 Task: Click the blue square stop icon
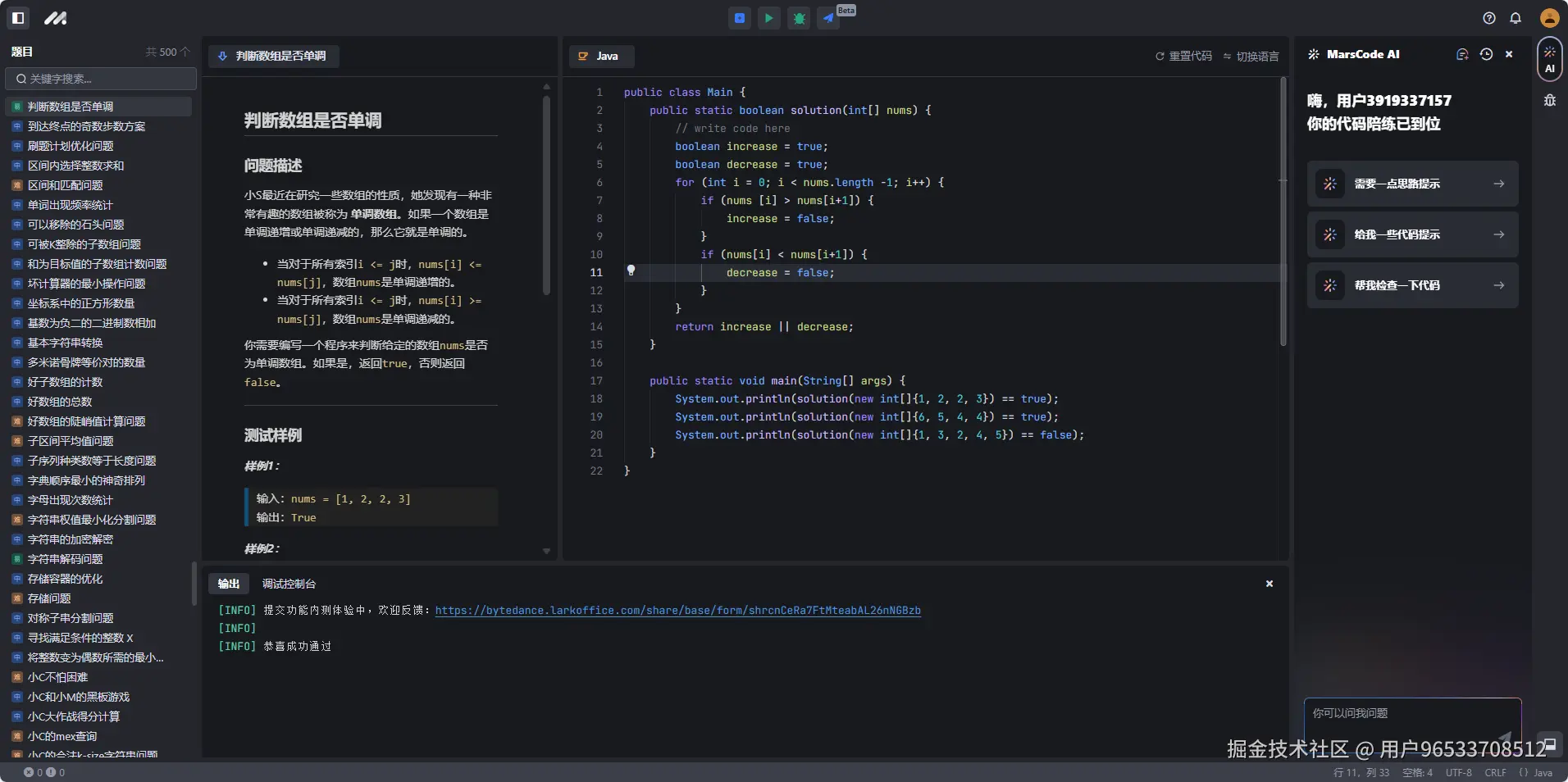[x=740, y=18]
